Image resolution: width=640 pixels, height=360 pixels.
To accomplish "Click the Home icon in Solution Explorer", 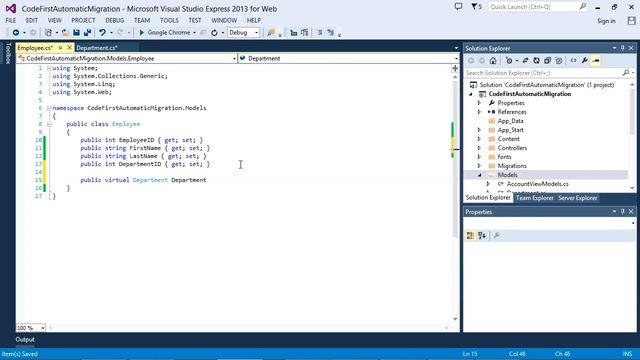I will pyautogui.click(x=493, y=60).
